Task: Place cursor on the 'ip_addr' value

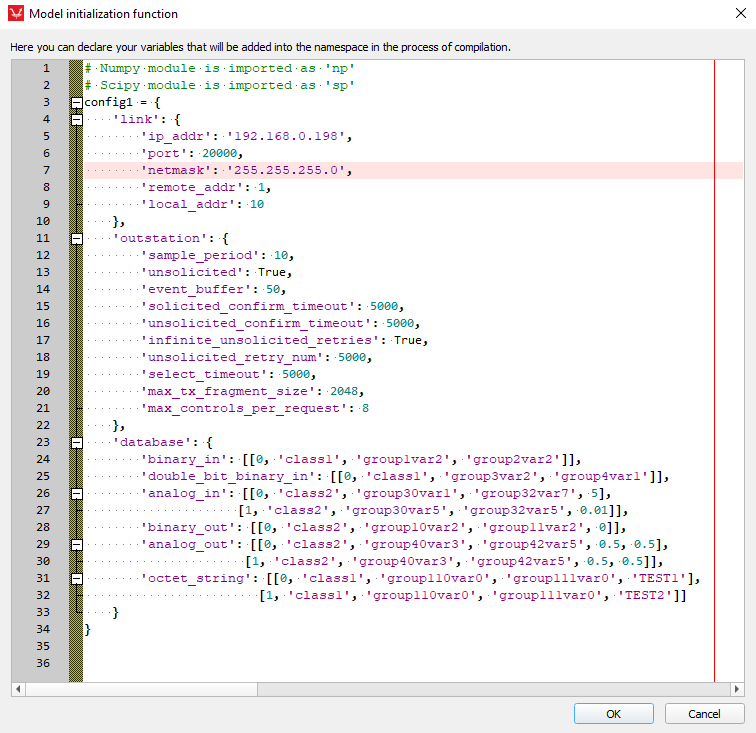Action: click(x=288, y=137)
